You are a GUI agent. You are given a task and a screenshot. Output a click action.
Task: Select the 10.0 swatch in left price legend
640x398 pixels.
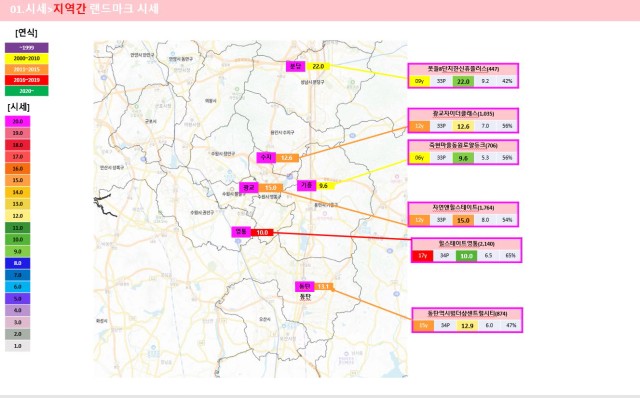tap(18, 240)
